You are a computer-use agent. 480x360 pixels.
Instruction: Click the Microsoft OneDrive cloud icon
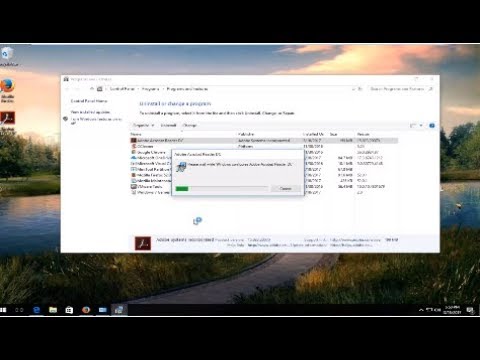click(x=134, y=158)
